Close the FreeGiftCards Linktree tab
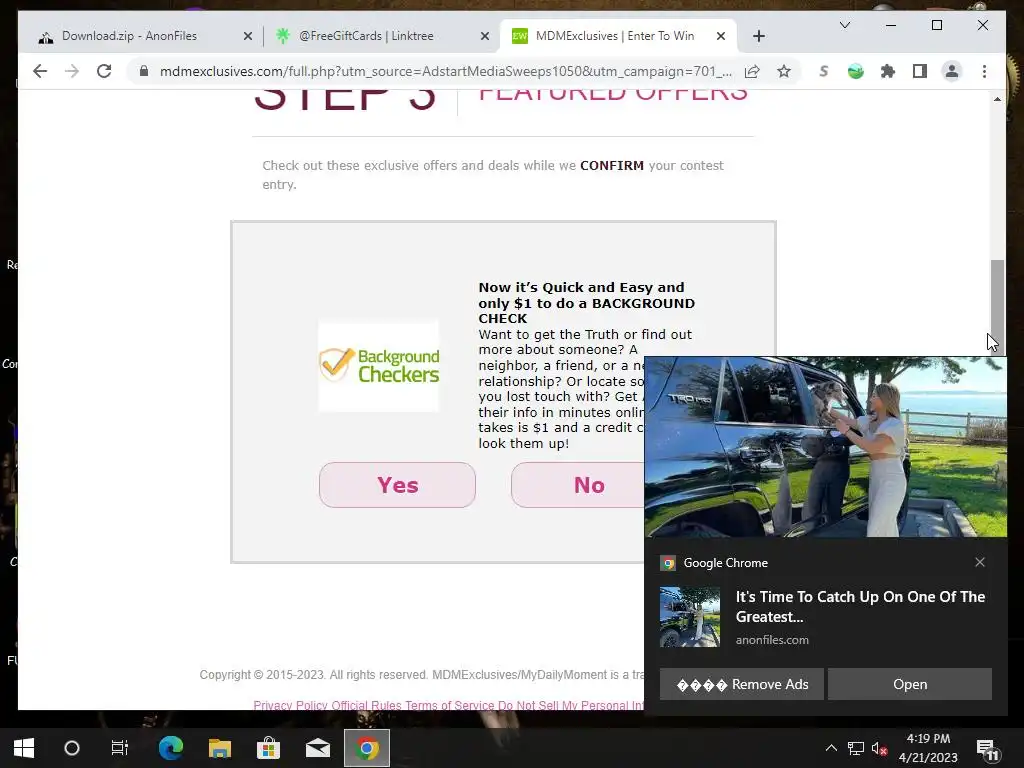This screenshot has width=1024, height=768. 485,37
